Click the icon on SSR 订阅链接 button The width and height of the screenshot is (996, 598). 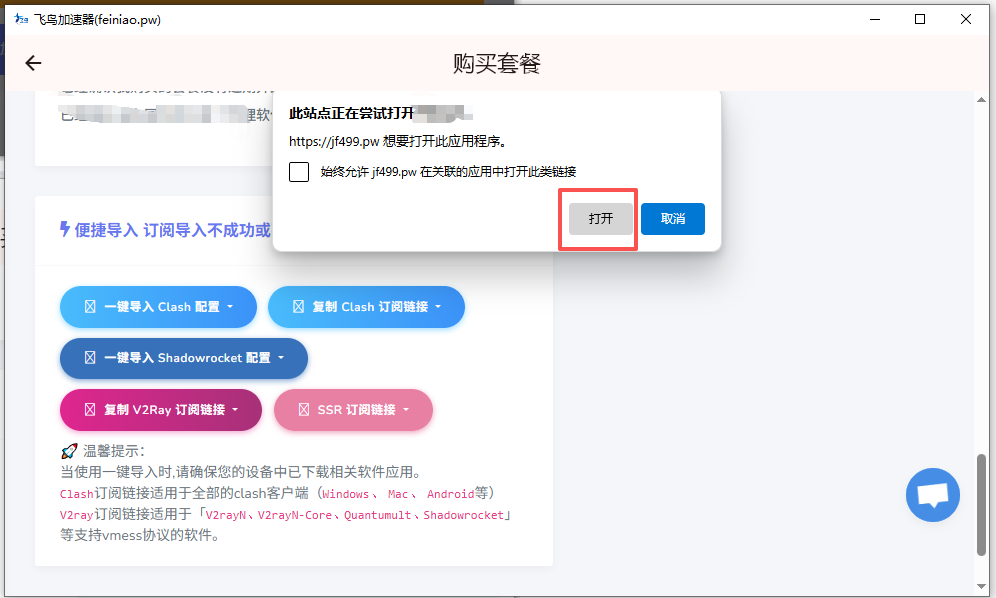coord(304,410)
